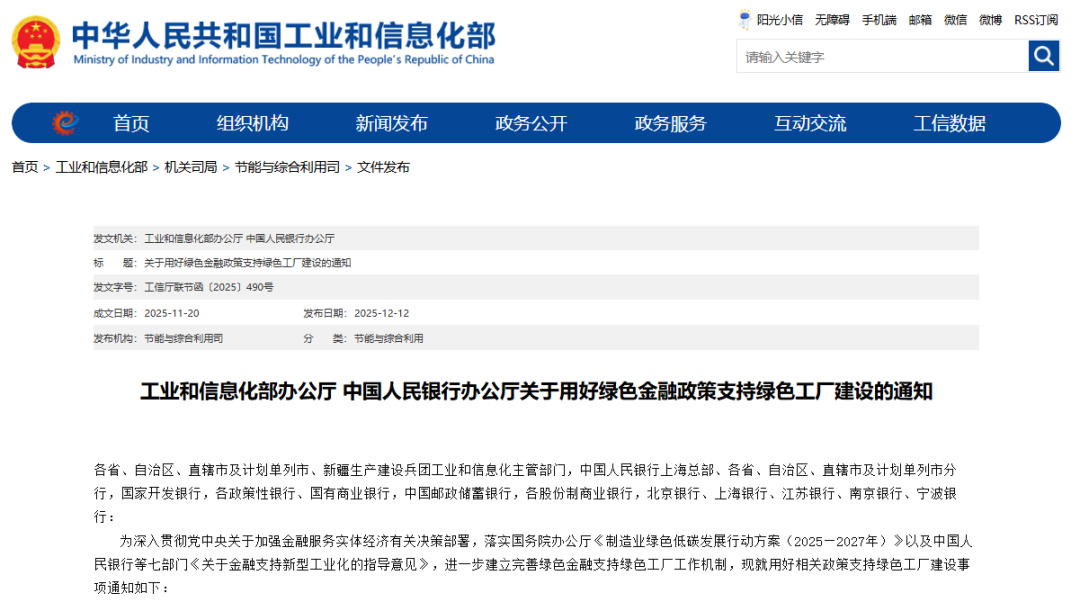1080x602 pixels.
Task: Click the 阳光小信 robot mascot icon
Action: pyautogui.click(x=745, y=19)
